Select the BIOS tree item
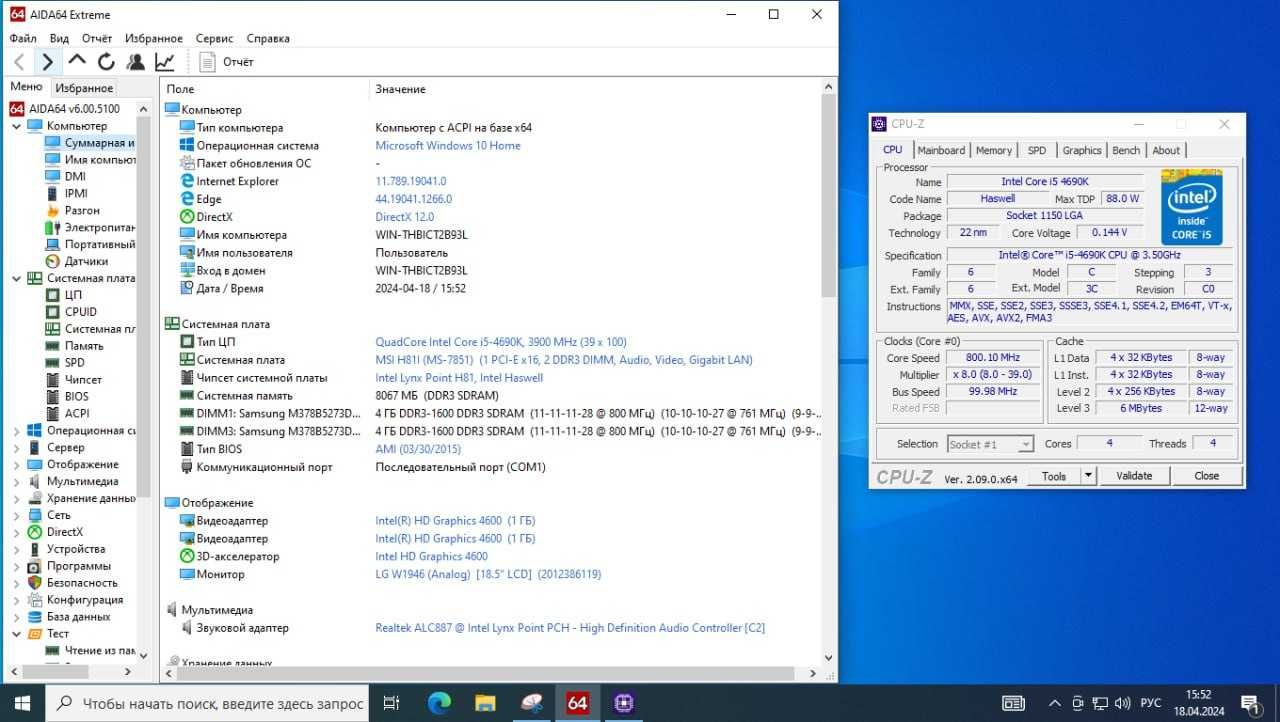Screen dimensions: 1280x722 (x=76, y=396)
